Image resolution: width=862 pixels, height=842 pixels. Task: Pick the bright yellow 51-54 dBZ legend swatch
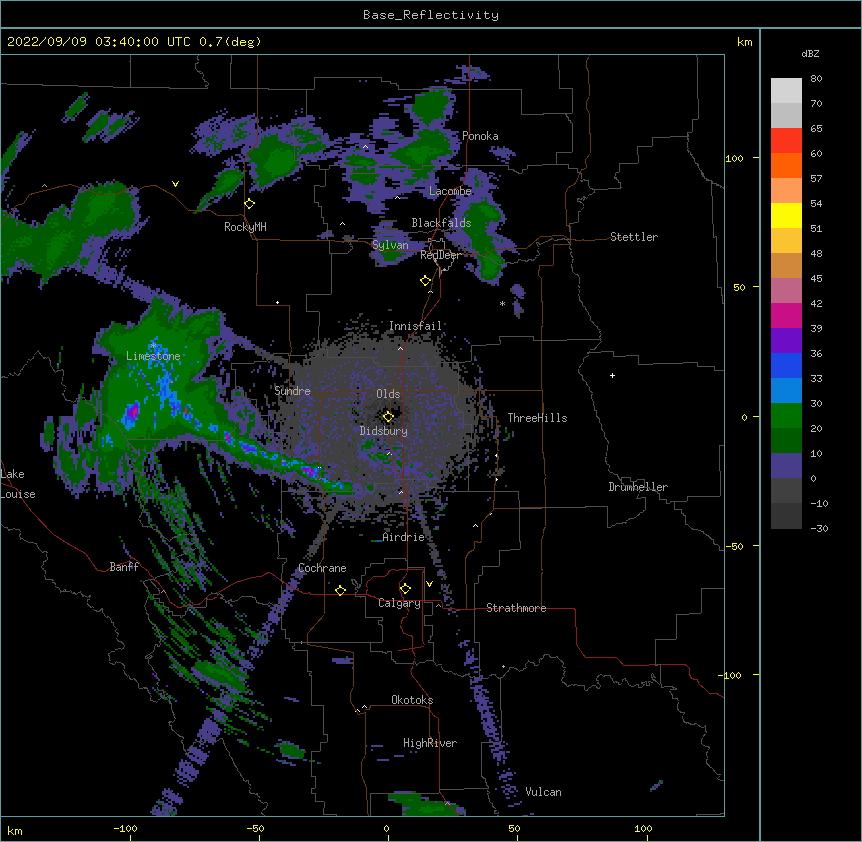click(786, 215)
